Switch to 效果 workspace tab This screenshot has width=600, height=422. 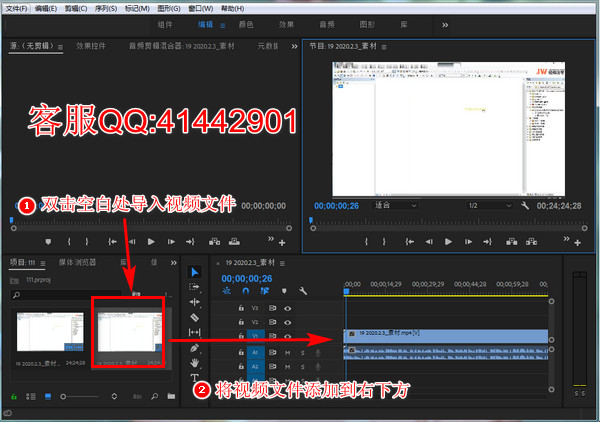point(286,25)
